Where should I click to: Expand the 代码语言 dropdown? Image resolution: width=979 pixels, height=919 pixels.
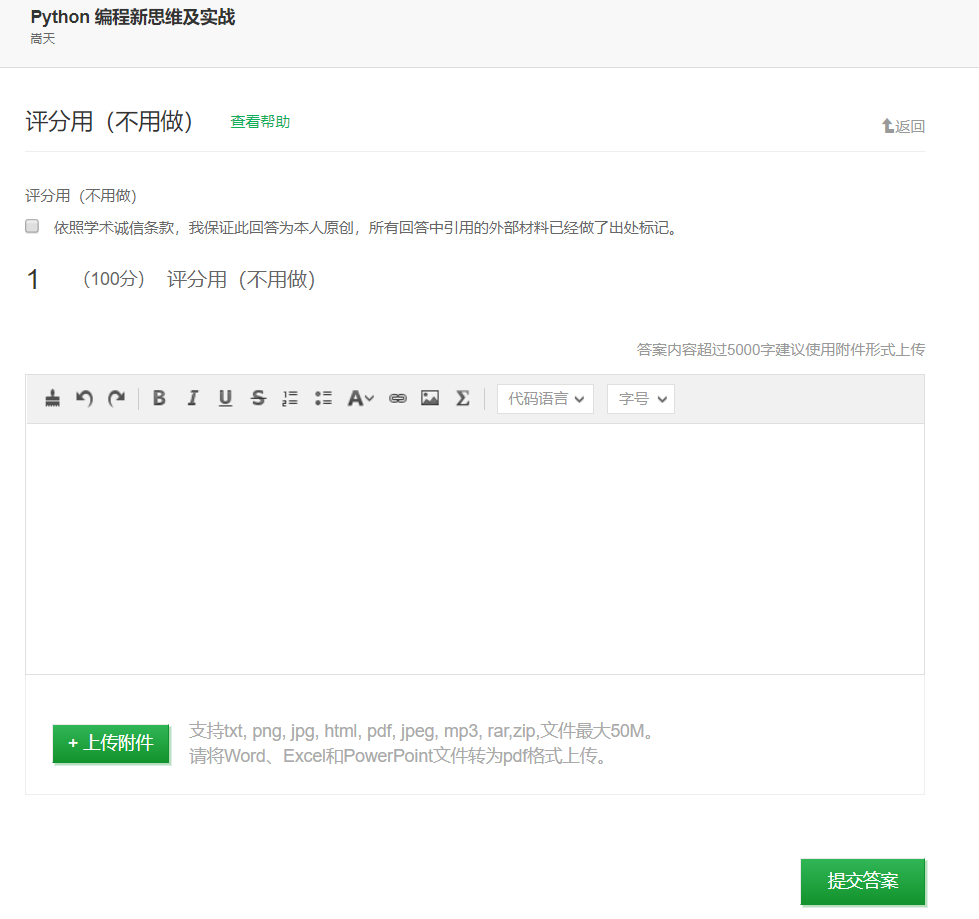545,398
